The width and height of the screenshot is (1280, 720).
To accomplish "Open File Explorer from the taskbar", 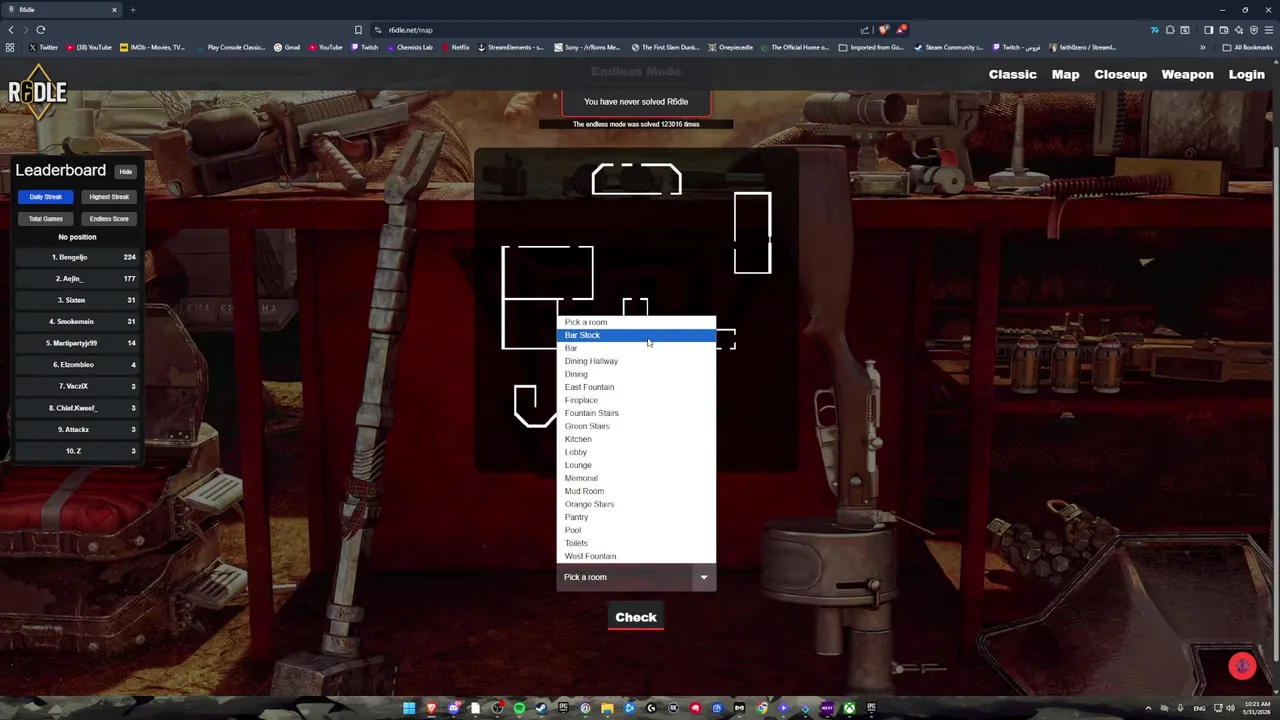I will tap(607, 708).
